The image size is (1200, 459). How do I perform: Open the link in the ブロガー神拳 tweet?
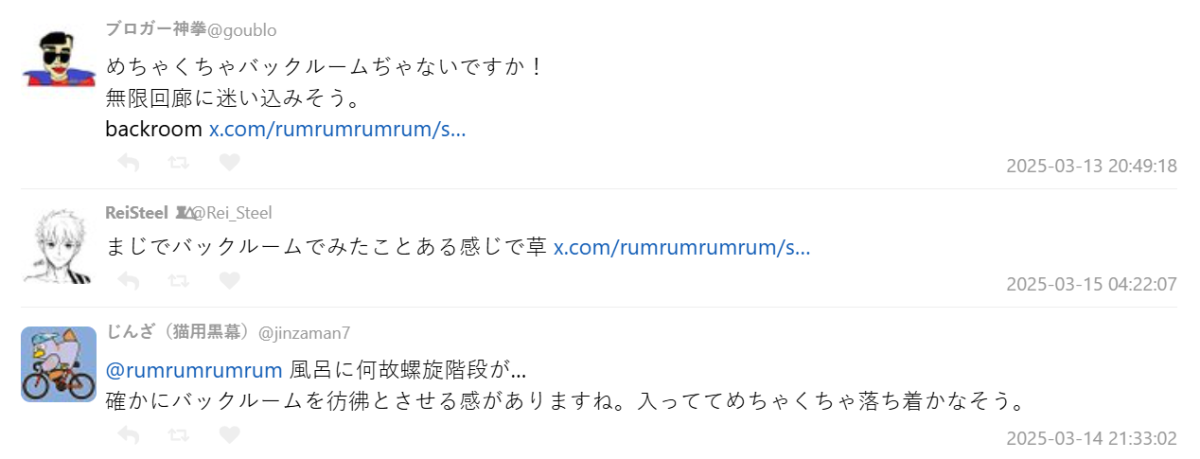(337, 129)
